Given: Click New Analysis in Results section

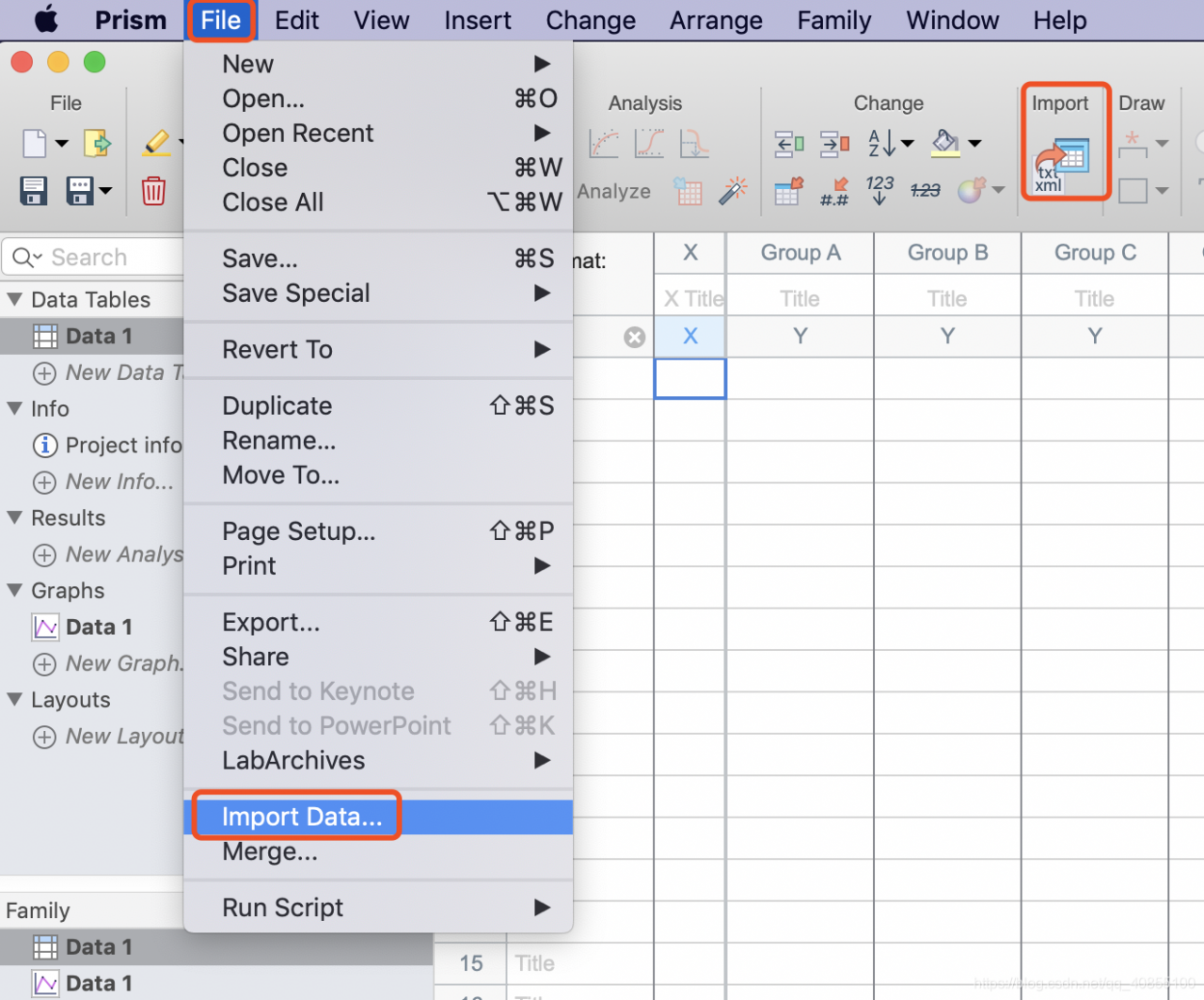Looking at the screenshot, I should (x=108, y=554).
